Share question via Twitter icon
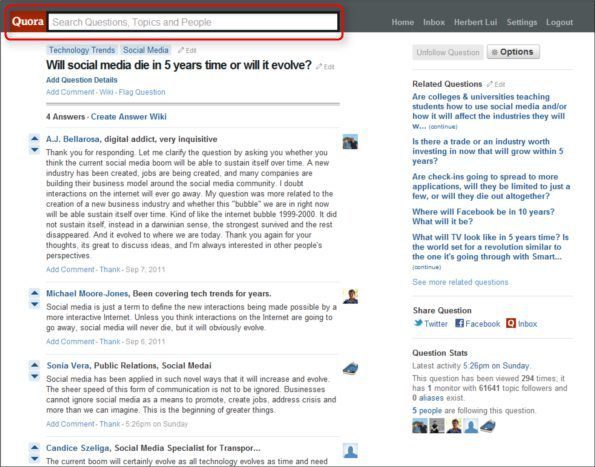 (x=418, y=323)
